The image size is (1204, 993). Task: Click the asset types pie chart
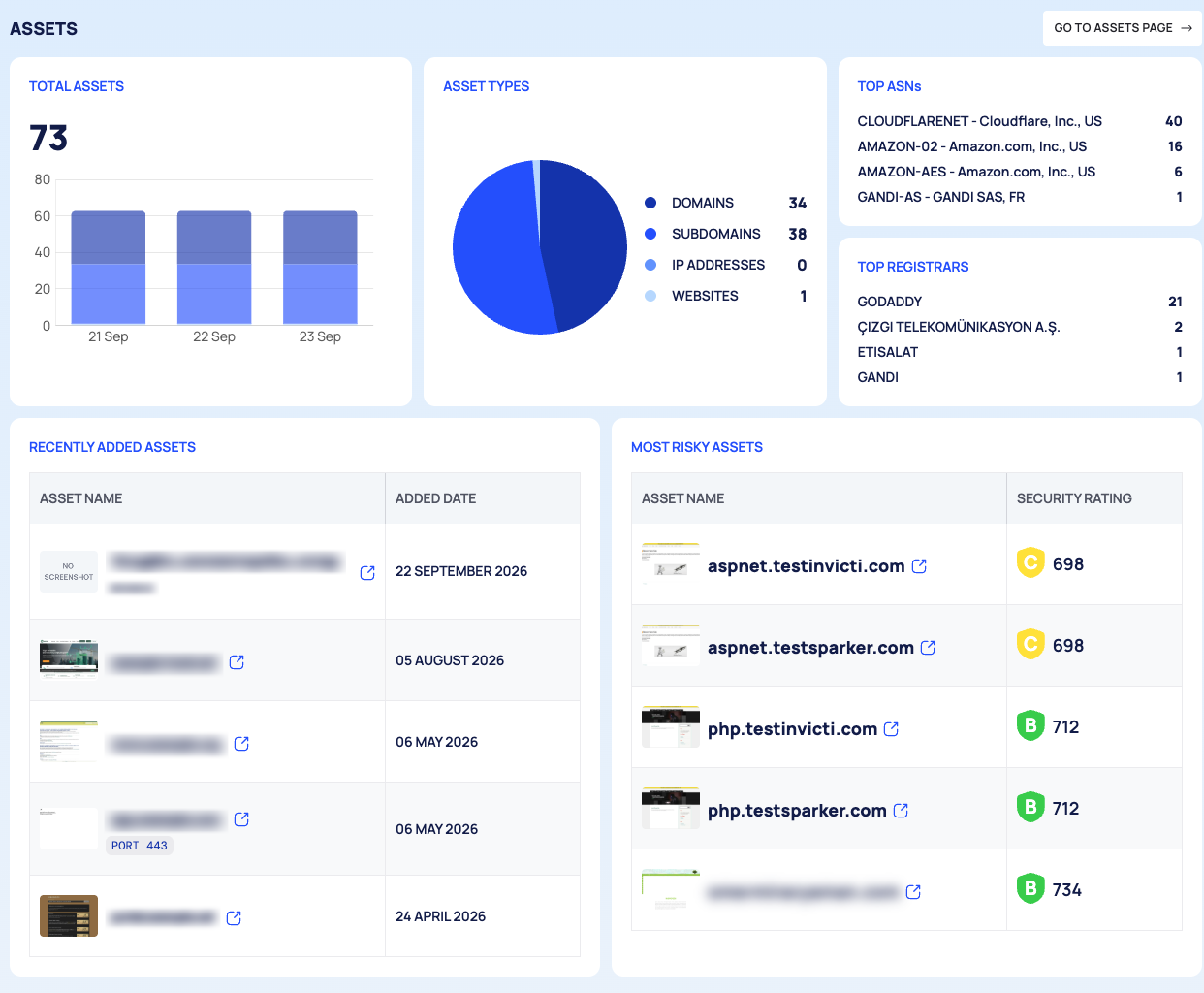[540, 247]
